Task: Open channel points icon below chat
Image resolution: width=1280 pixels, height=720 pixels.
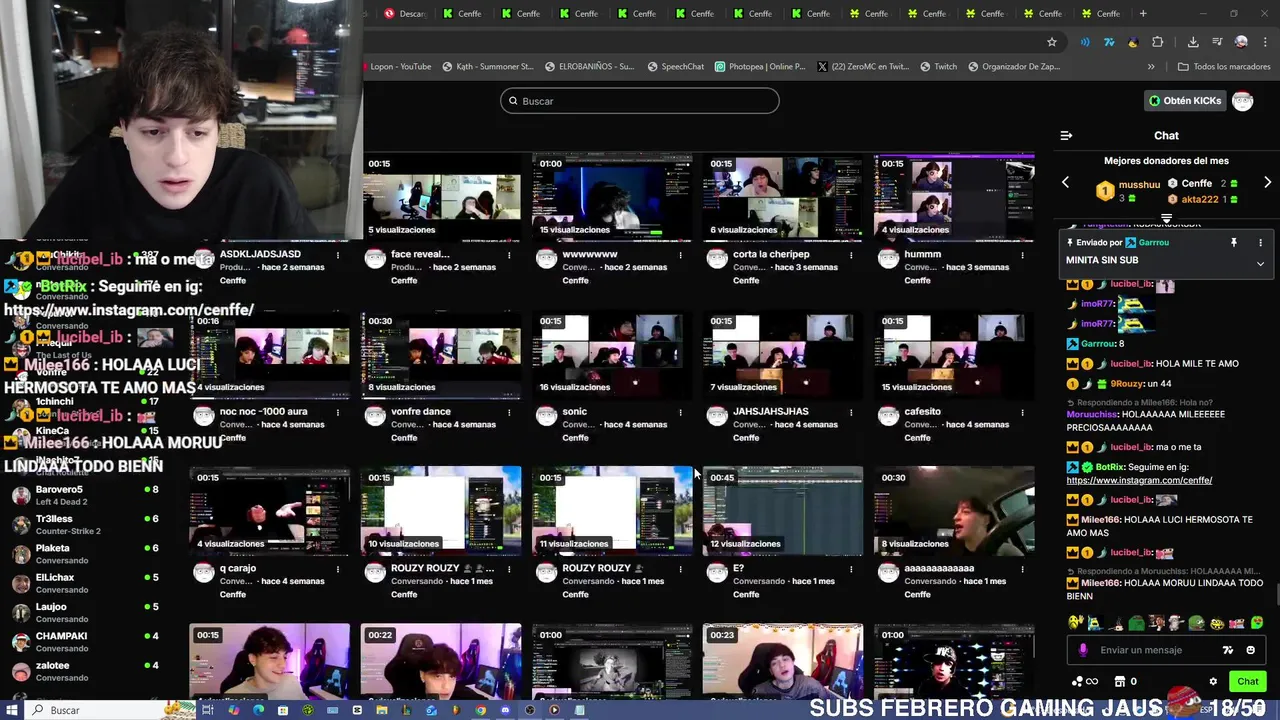Action: click(1084, 681)
